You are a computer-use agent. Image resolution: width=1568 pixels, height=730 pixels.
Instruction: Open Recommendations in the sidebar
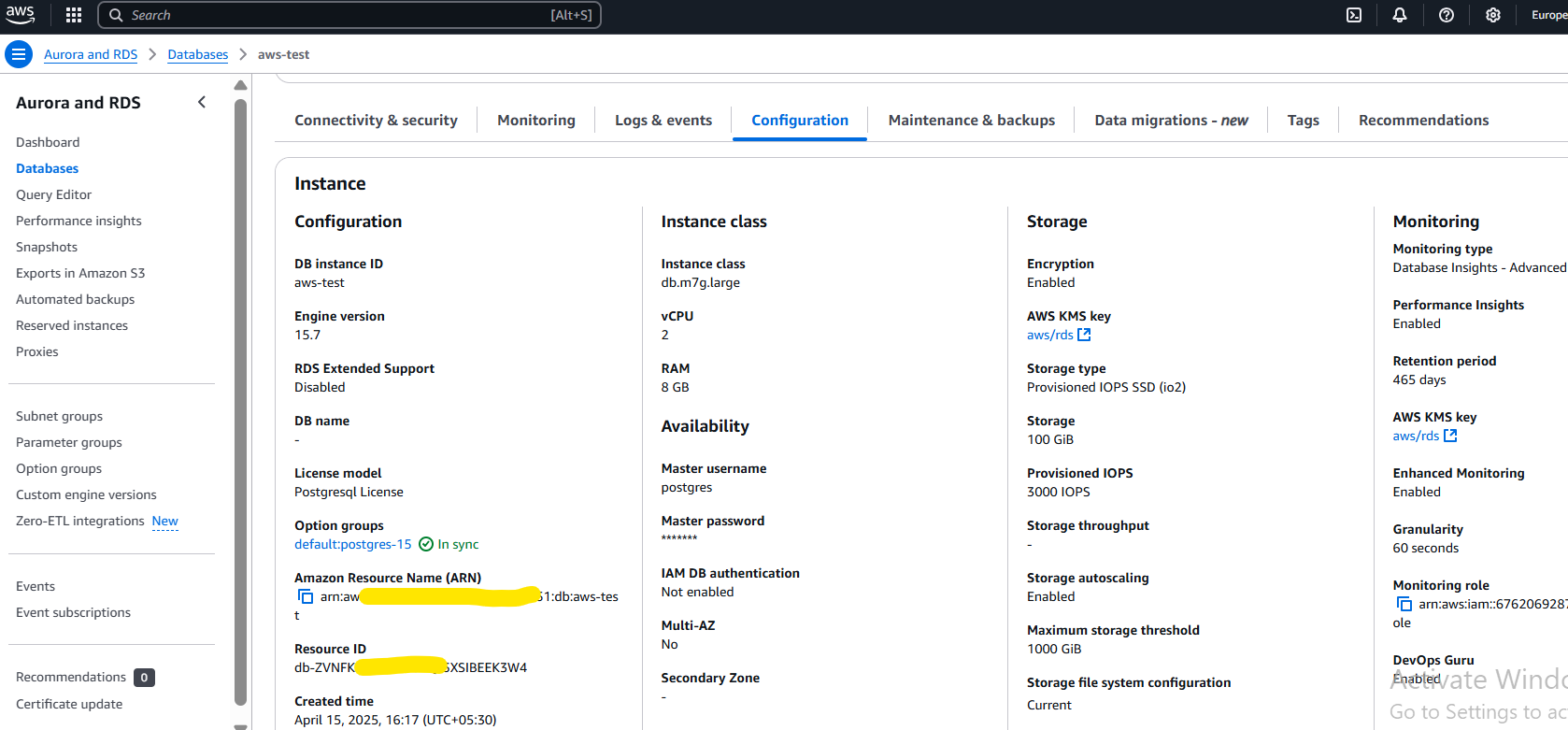71,677
